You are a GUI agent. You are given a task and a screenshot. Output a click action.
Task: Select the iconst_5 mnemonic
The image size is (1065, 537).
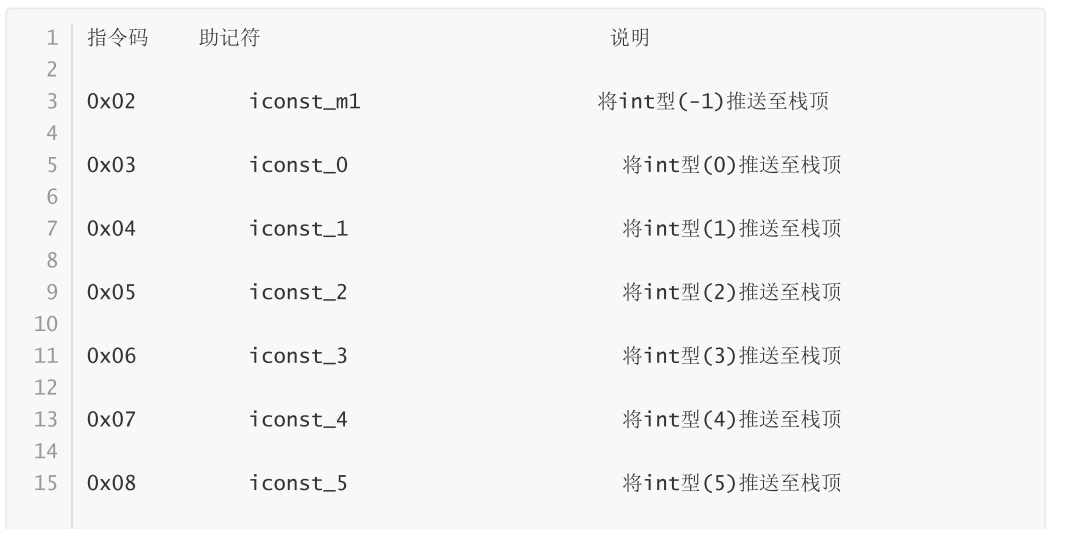pos(298,484)
